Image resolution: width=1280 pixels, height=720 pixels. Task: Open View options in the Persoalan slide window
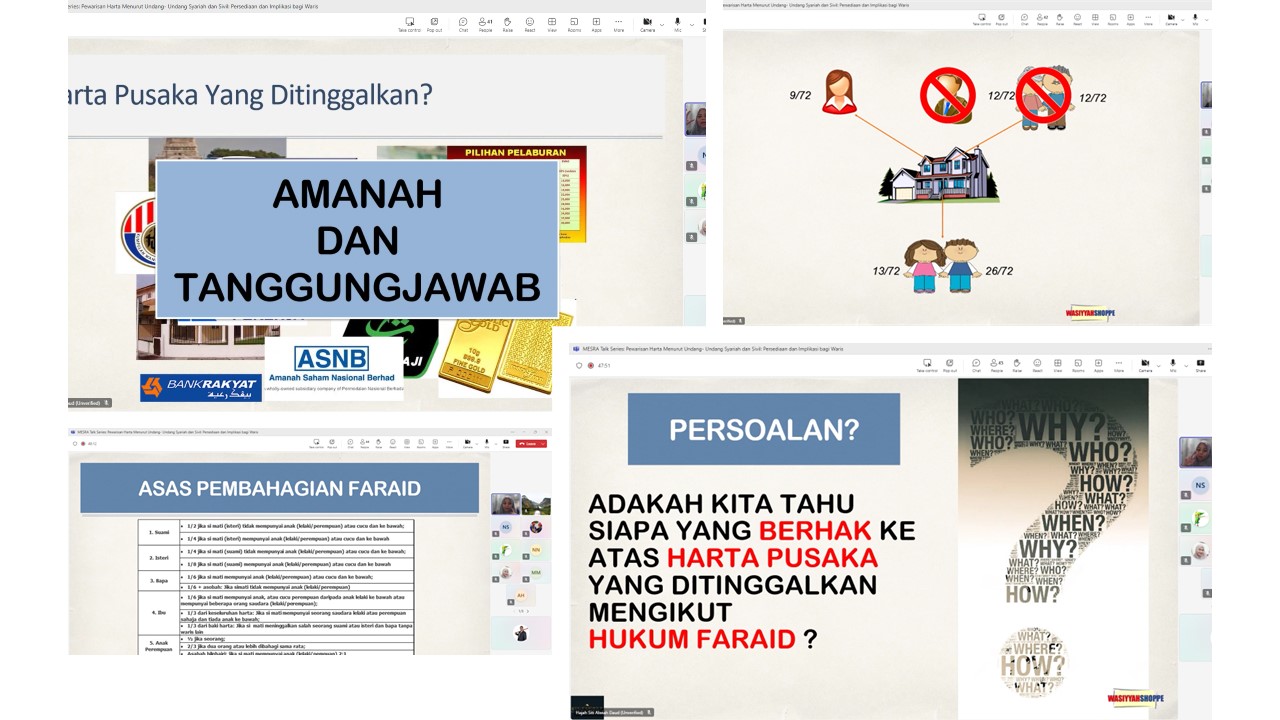coord(1059,365)
